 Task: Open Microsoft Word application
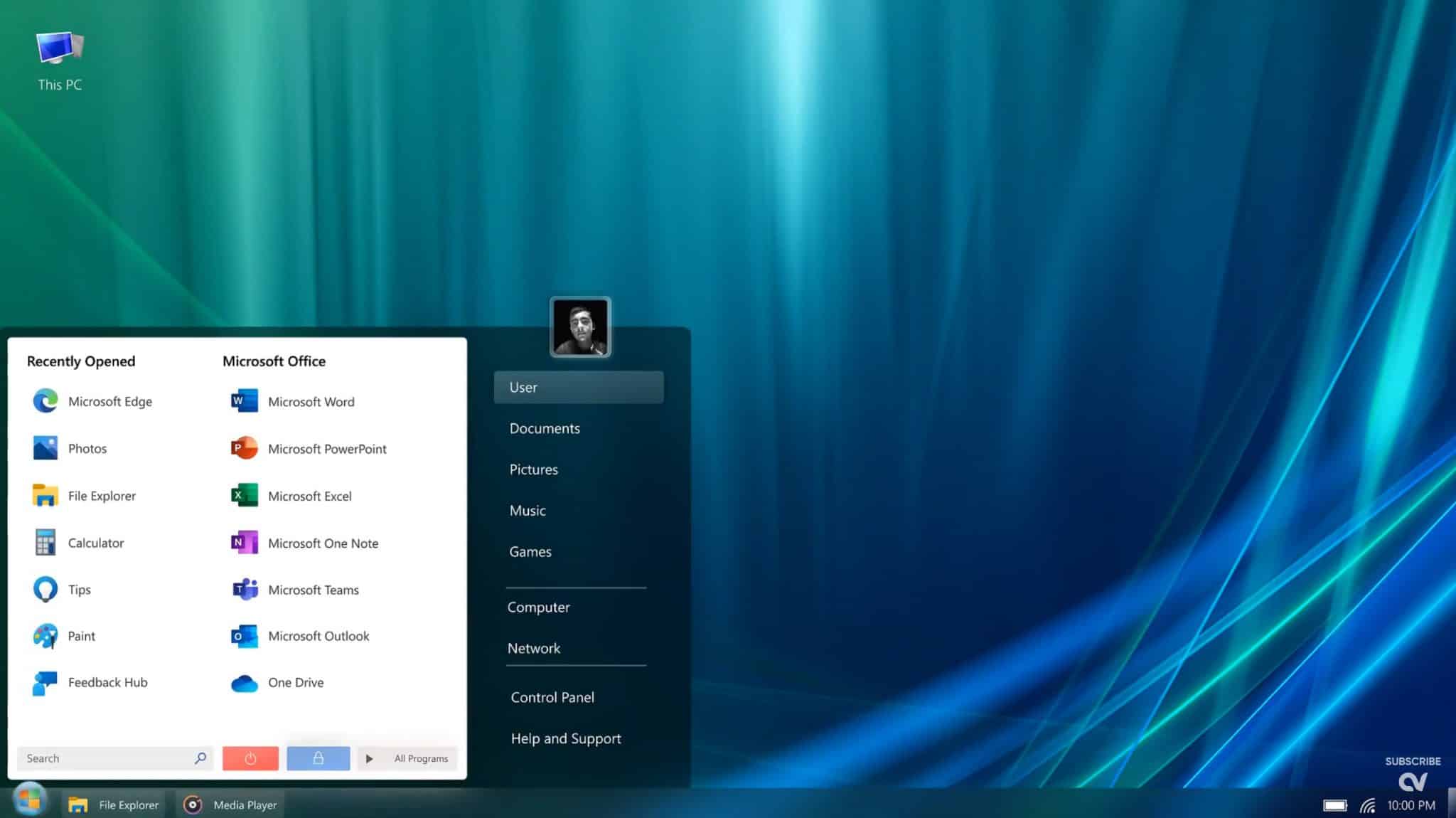click(311, 401)
